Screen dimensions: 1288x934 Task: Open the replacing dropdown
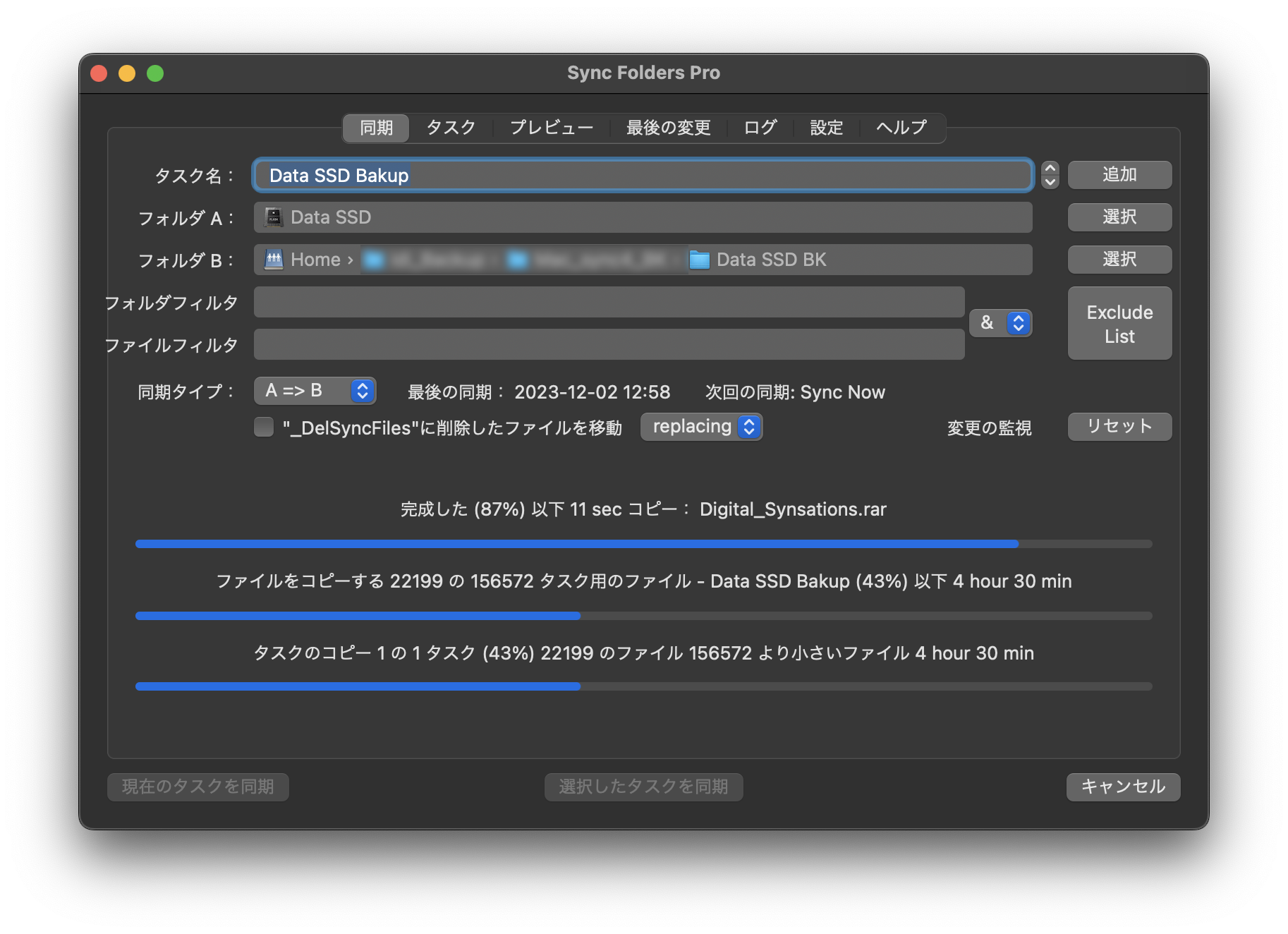tap(701, 426)
